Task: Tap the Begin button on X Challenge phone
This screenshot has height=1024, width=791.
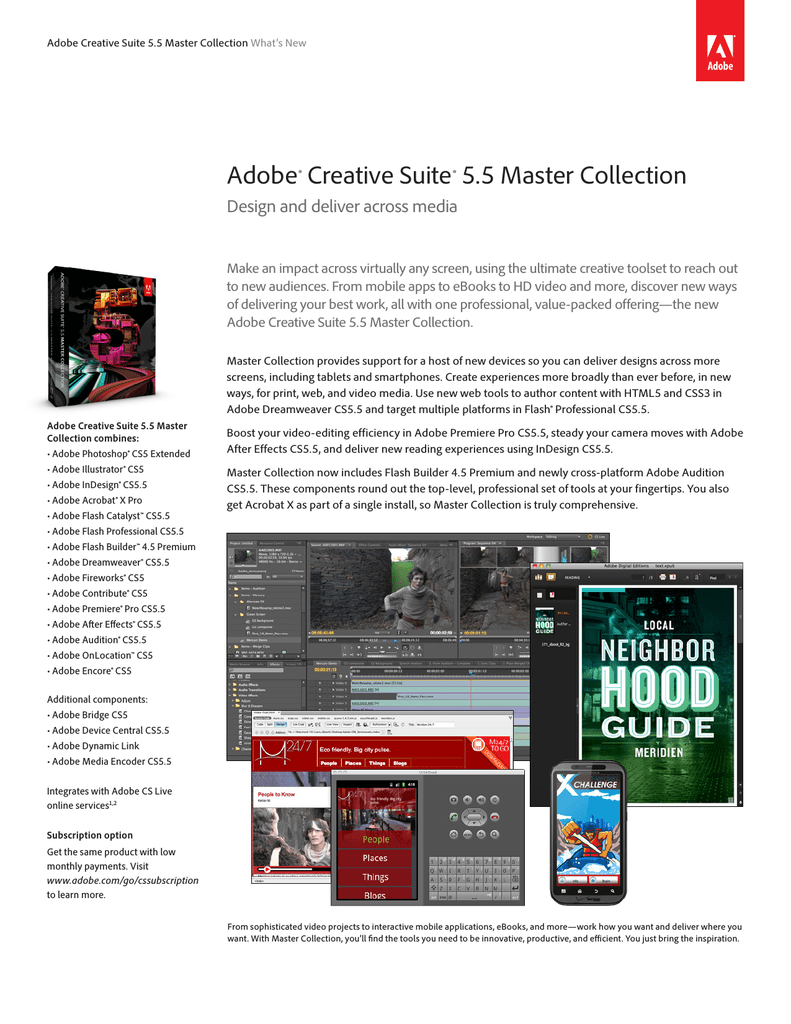Action: (x=604, y=880)
